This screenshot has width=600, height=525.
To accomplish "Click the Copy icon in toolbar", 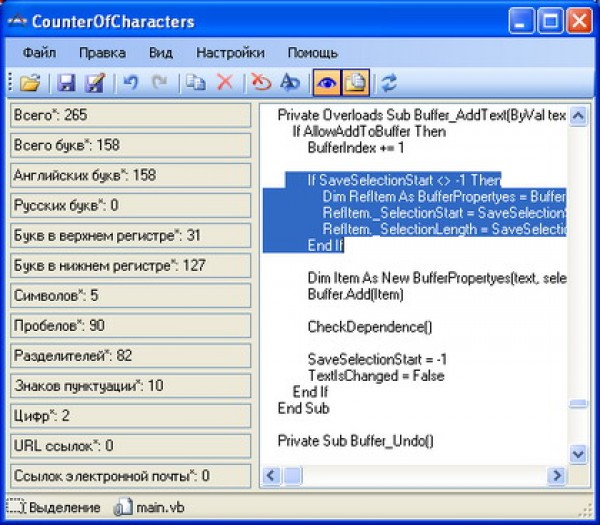I will coord(196,82).
